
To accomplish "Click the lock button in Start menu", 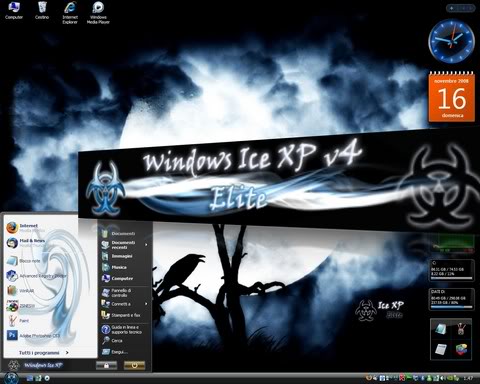I will pyautogui.click(x=106, y=365).
